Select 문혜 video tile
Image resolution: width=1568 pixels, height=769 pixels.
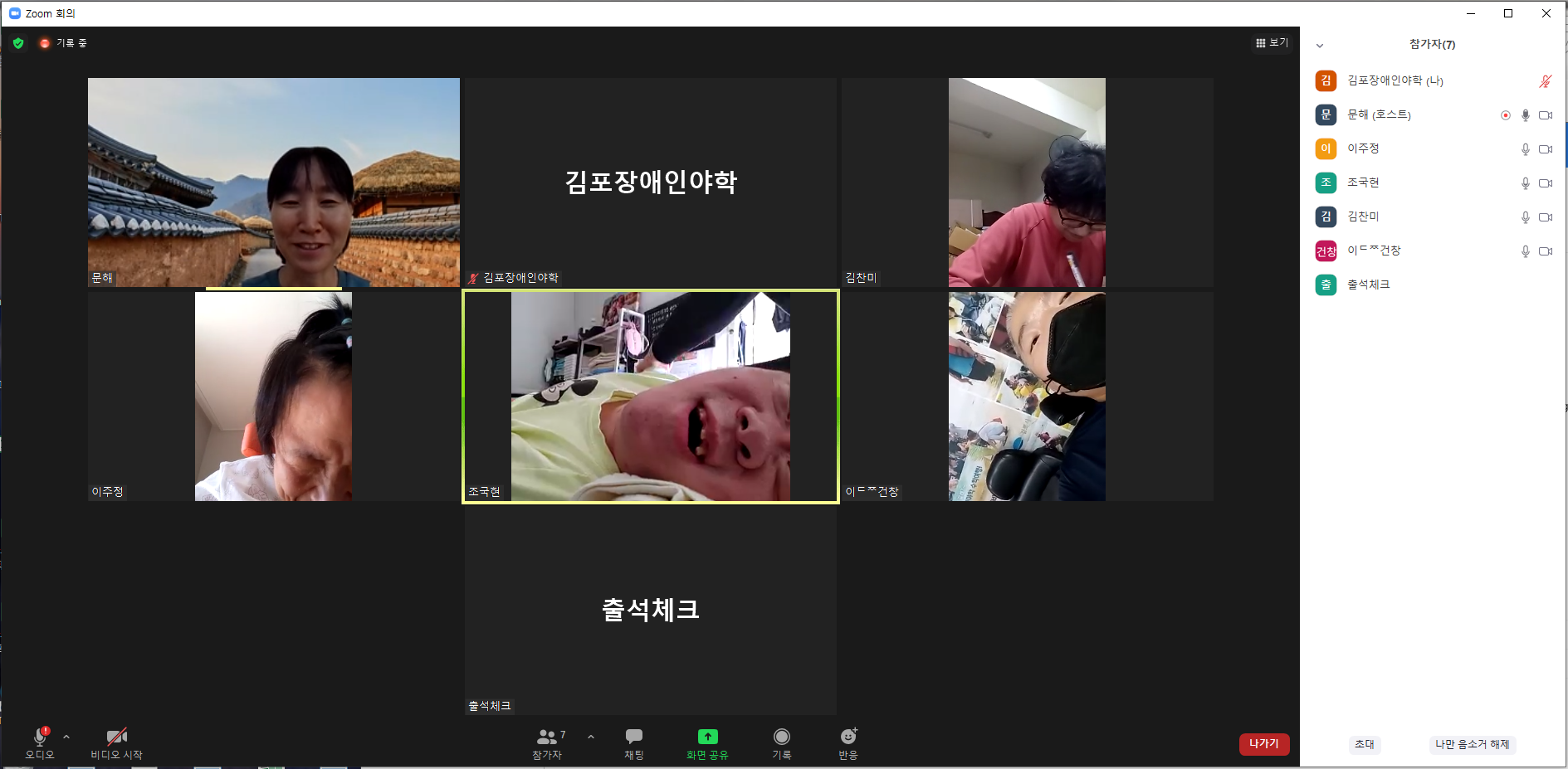(274, 183)
